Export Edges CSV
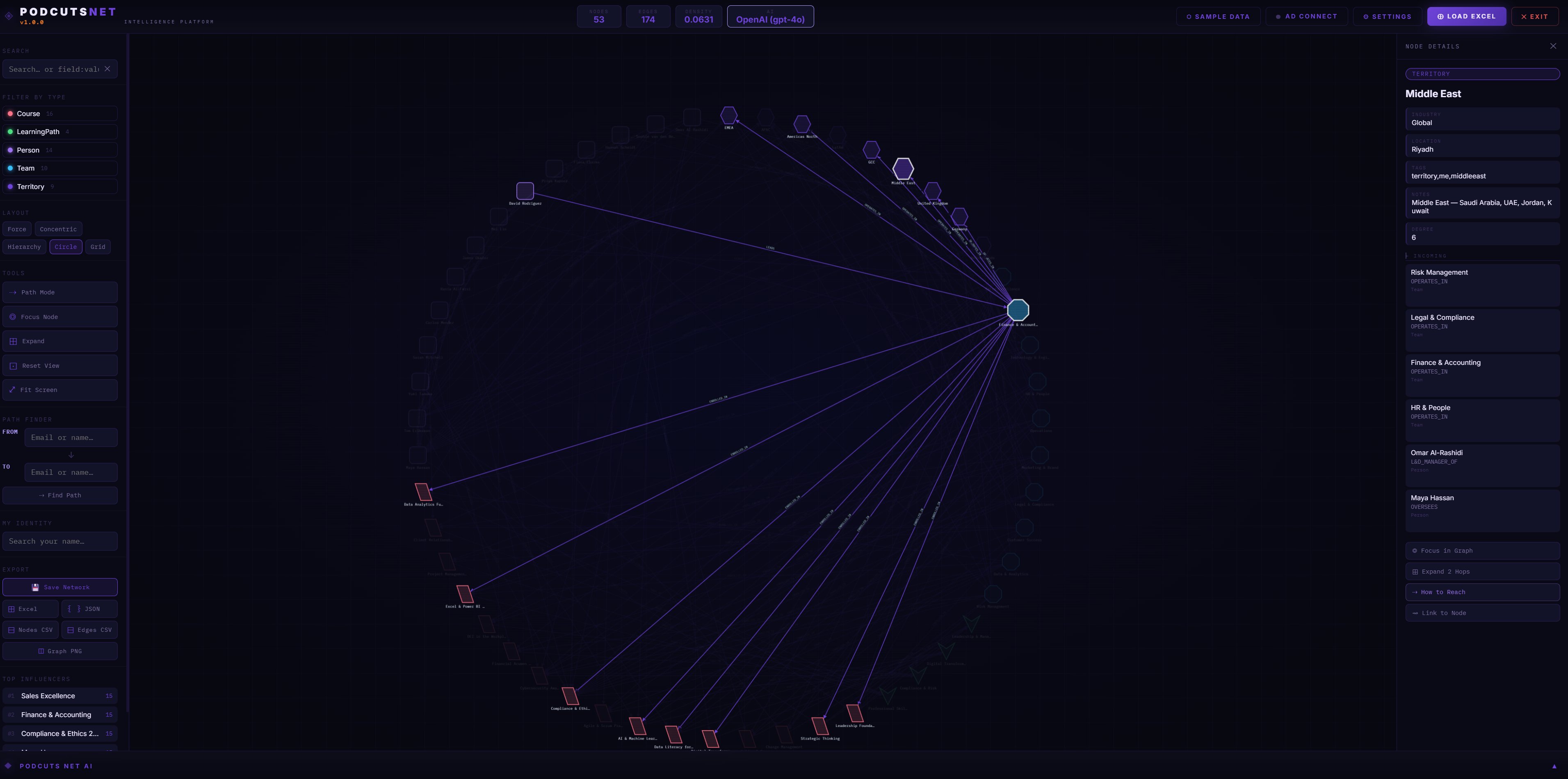Viewport: 1568px width, 779px height. (89, 630)
